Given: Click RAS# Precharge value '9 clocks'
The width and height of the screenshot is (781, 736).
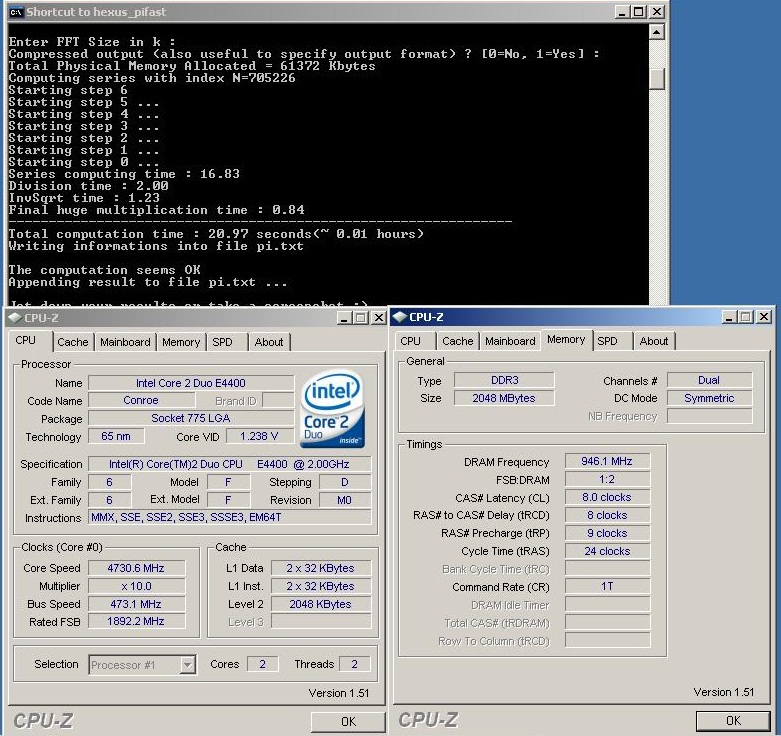Looking at the screenshot, I should coord(608,533).
